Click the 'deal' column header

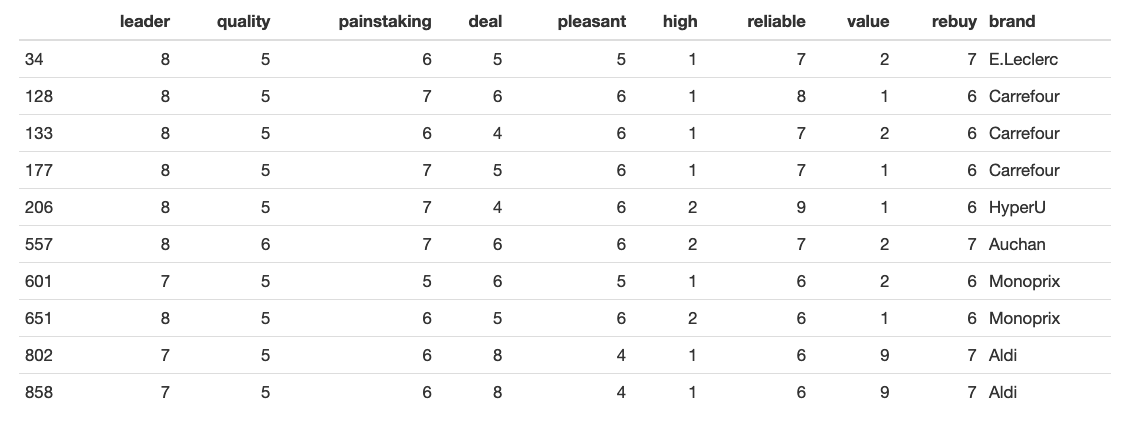[486, 22]
